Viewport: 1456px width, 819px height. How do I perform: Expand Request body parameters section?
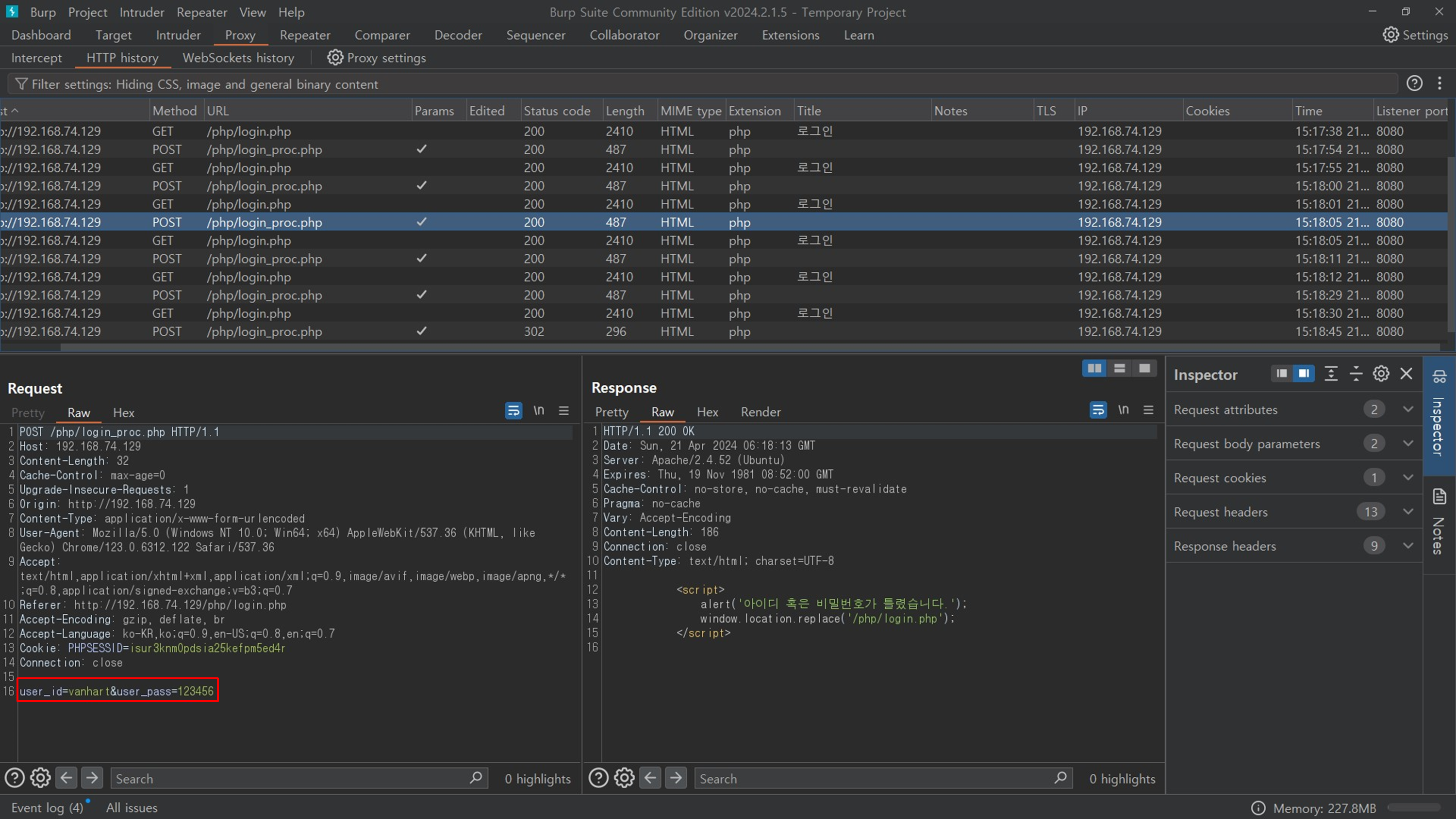1407,443
